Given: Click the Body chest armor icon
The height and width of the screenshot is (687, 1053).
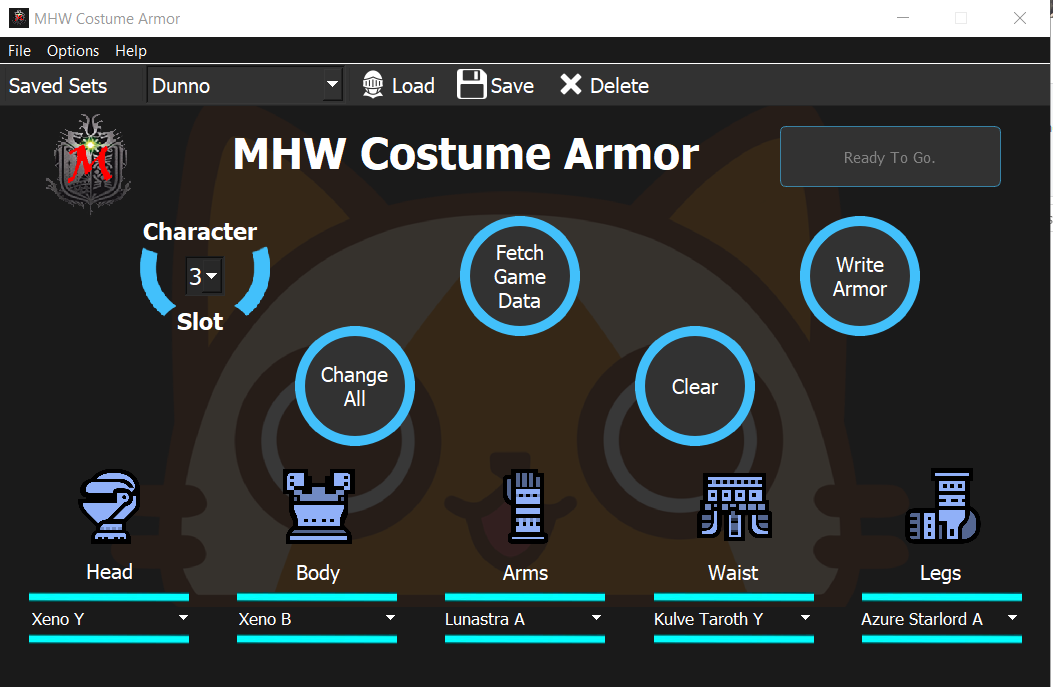Looking at the screenshot, I should 318,506.
